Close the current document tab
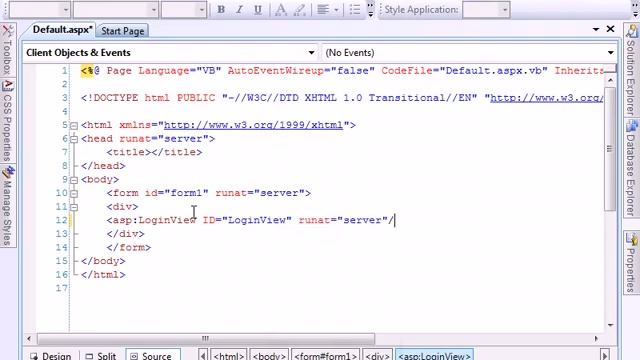Screen dimensions: 640x360 [610, 29]
